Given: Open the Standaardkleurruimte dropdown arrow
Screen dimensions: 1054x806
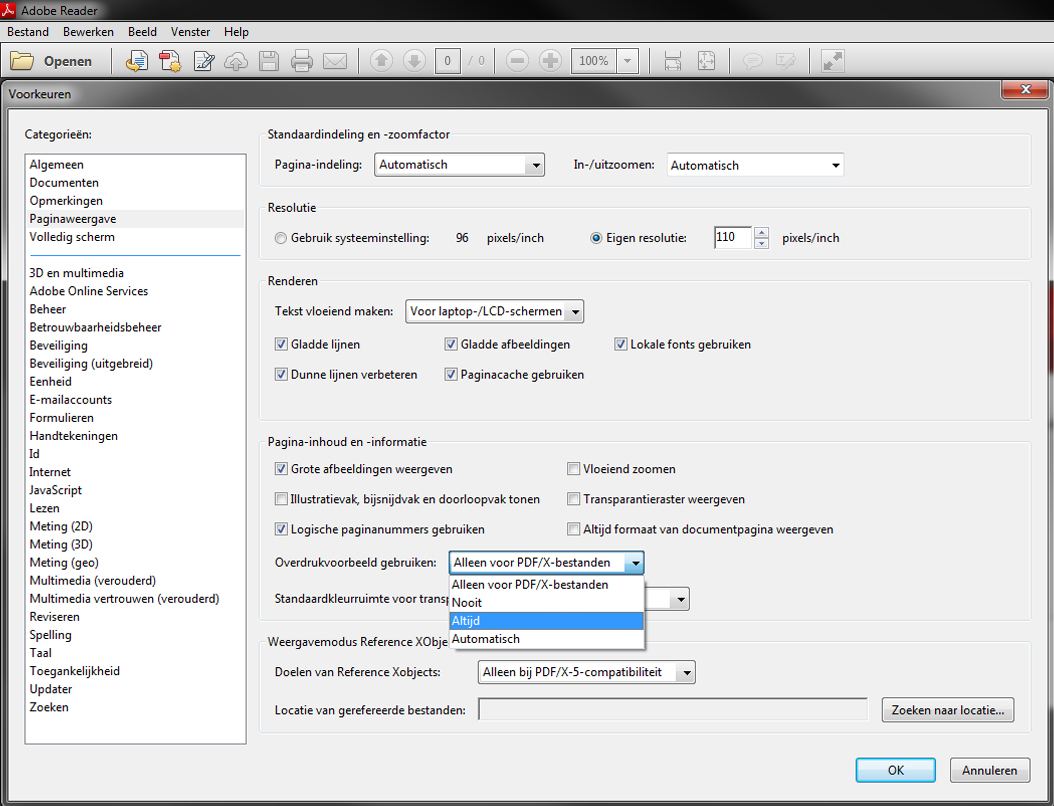Looking at the screenshot, I should (x=680, y=599).
